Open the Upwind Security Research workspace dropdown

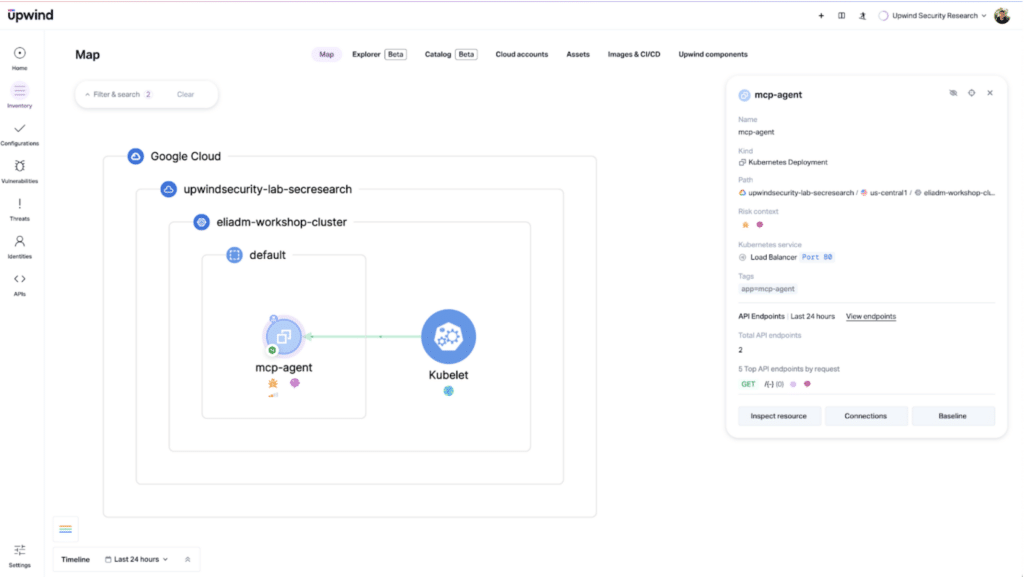[935, 15]
